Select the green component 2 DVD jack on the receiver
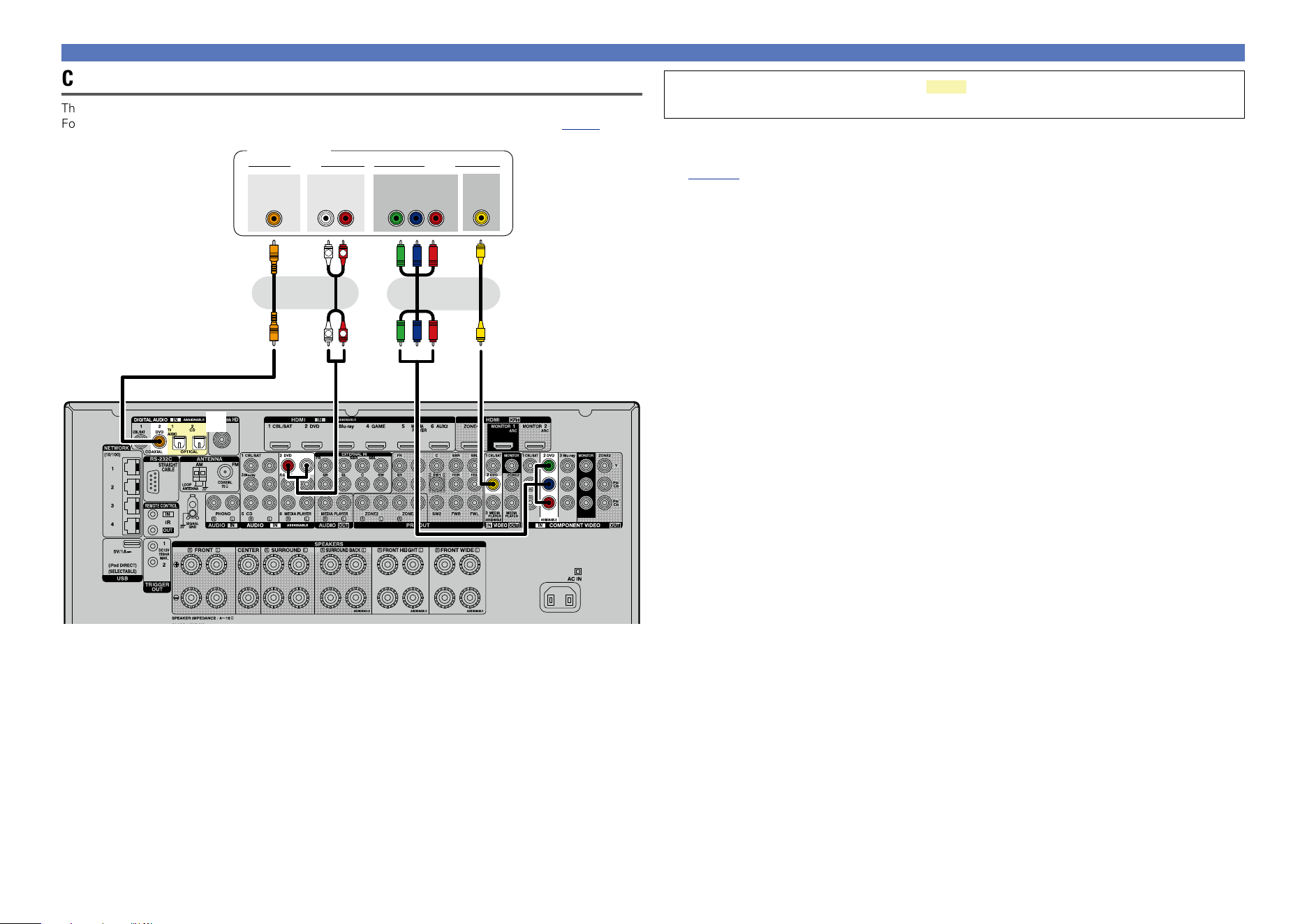This screenshot has width=1307, height=924. coord(549,465)
